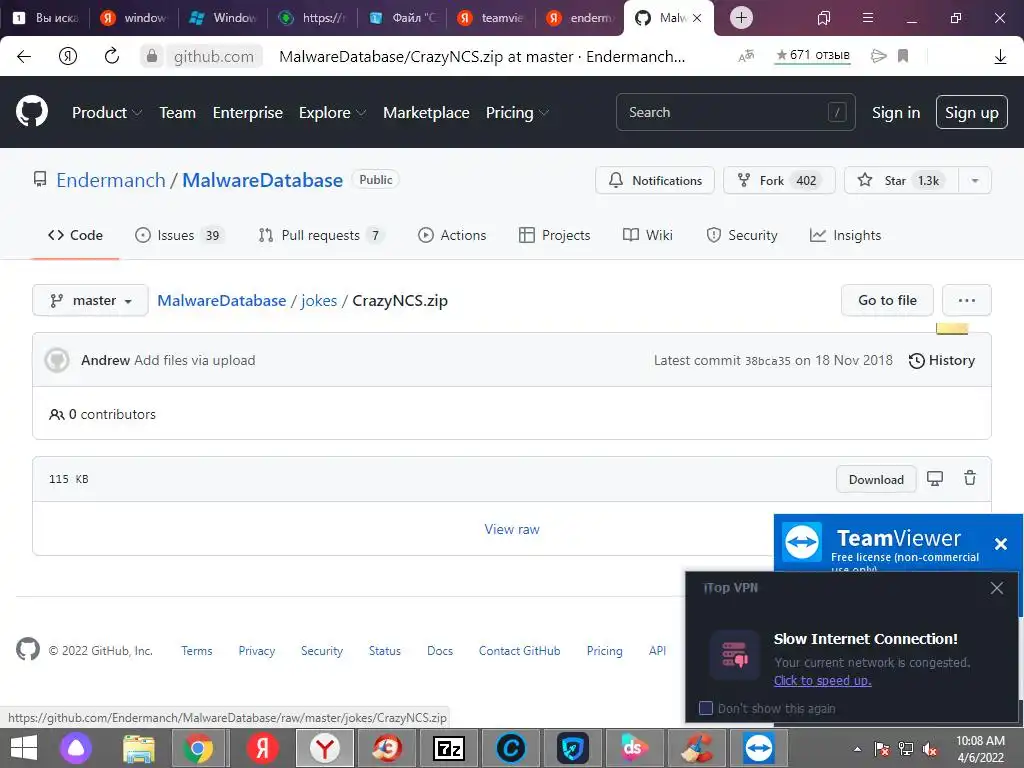The width and height of the screenshot is (1024, 768).
Task: Open the master branch selector
Action: (91, 300)
